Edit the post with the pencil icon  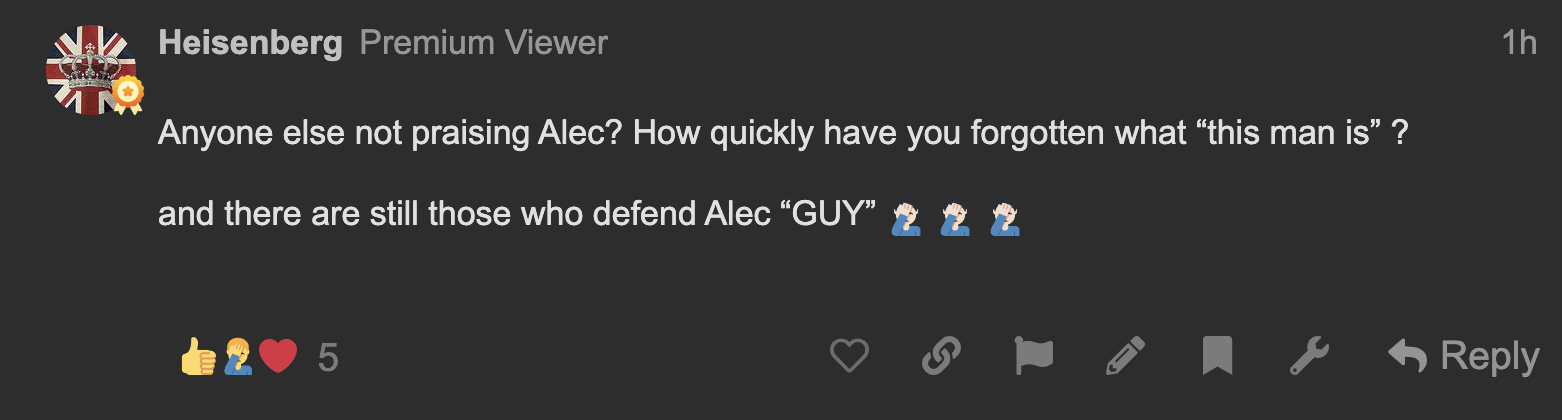[x=1125, y=356]
